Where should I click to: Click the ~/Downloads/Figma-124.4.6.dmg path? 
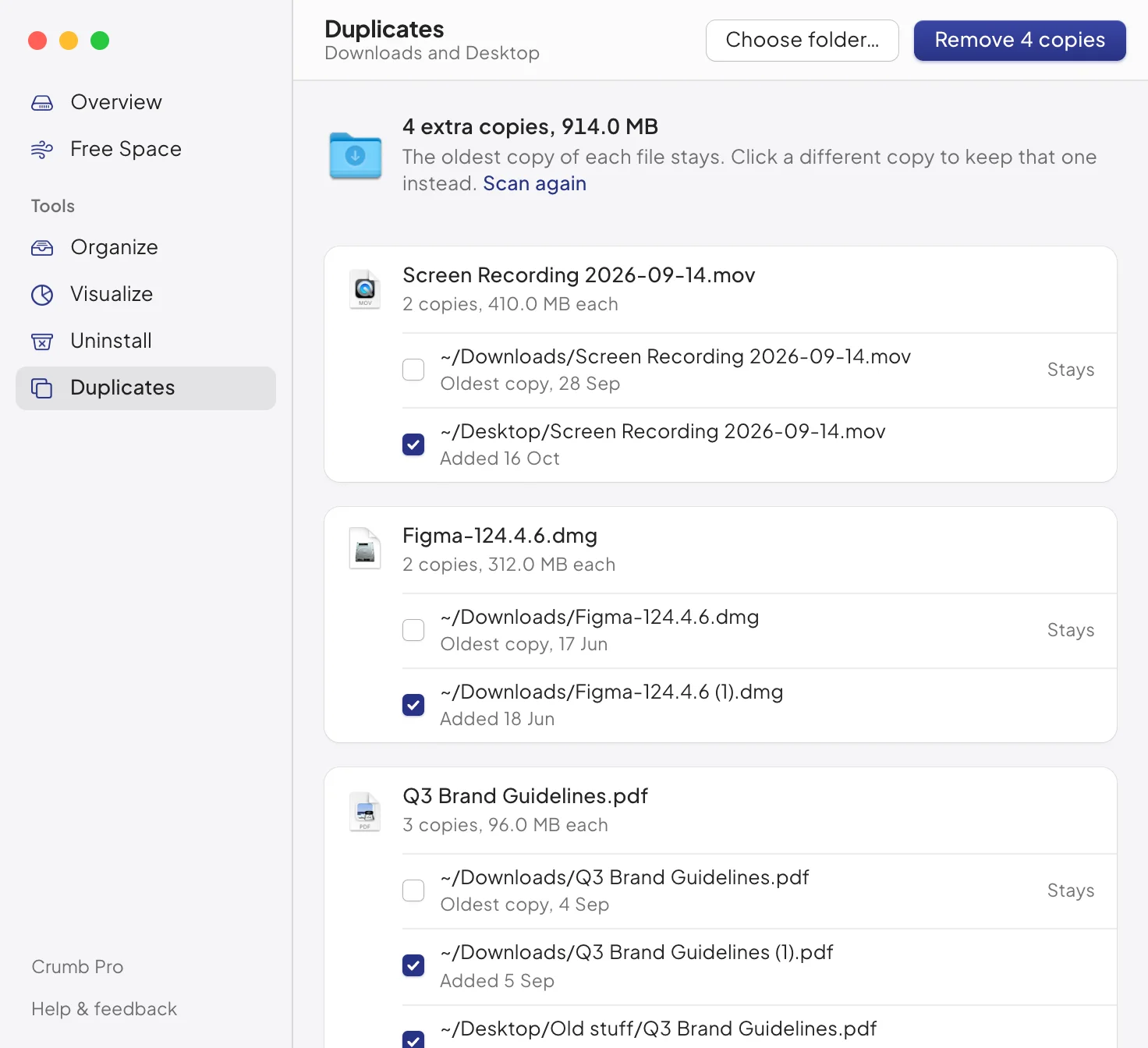click(x=600, y=617)
